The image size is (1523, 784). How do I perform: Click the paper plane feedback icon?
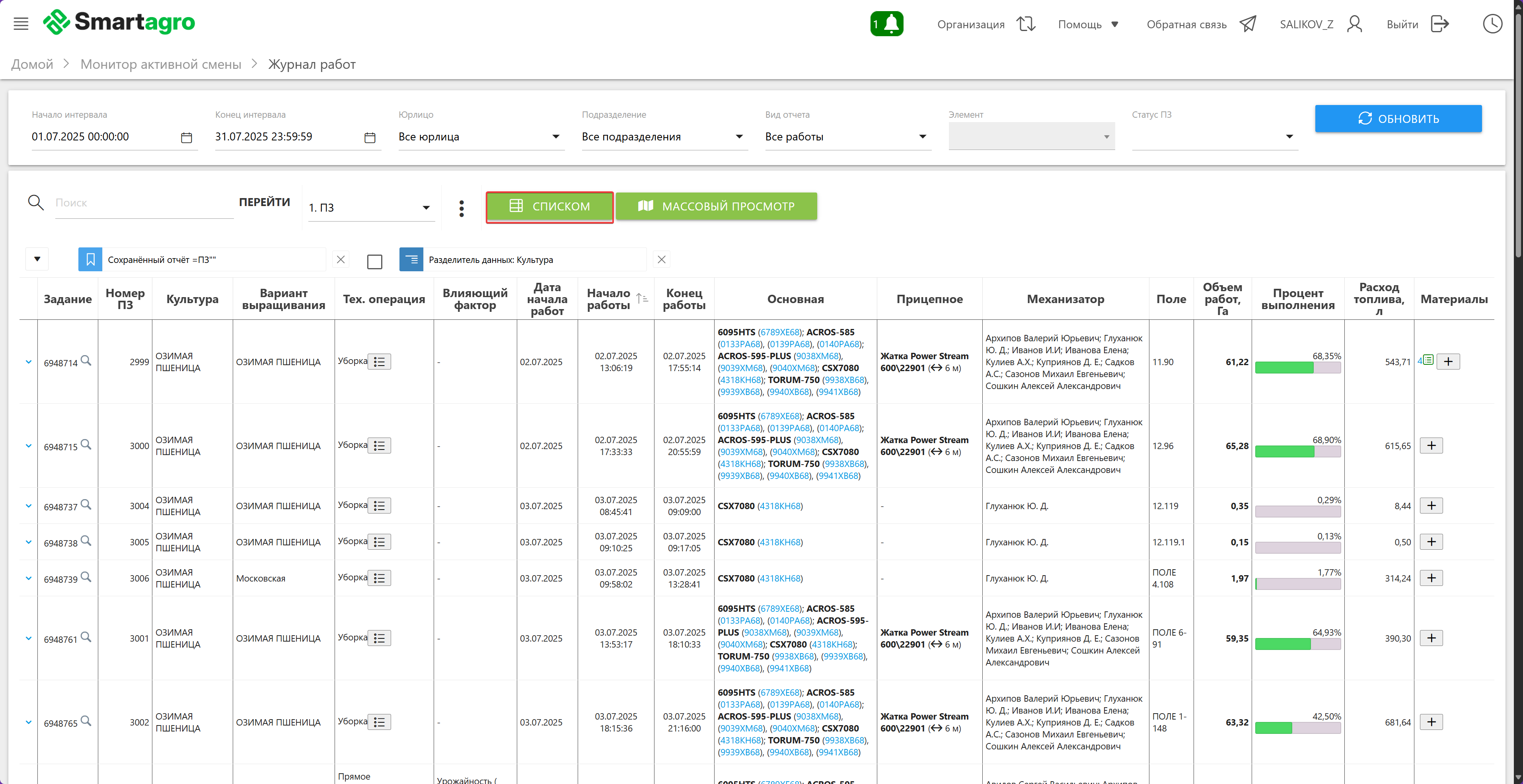tap(1248, 23)
